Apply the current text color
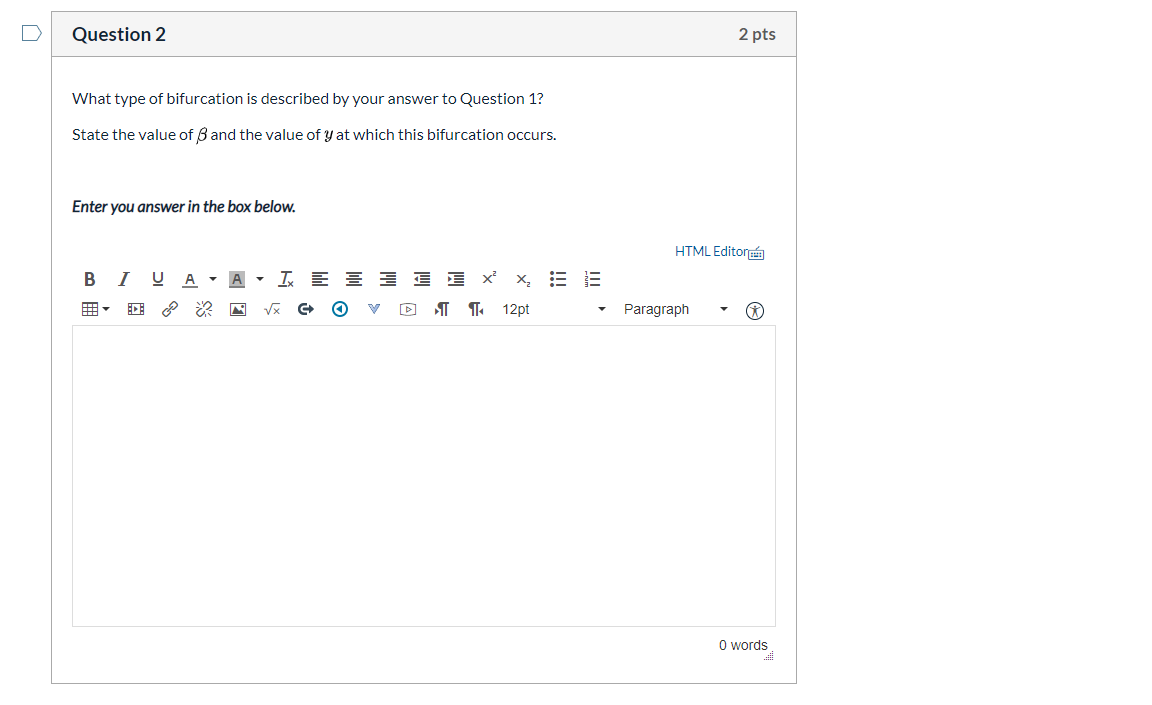 190,279
